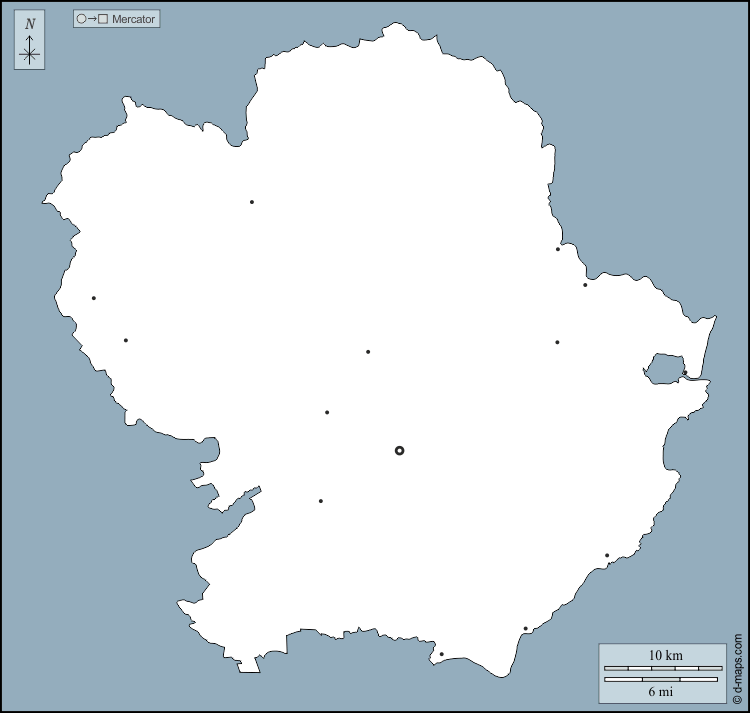The height and width of the screenshot is (713, 750).
Task: Click the north compass rose icon
Action: (30, 53)
